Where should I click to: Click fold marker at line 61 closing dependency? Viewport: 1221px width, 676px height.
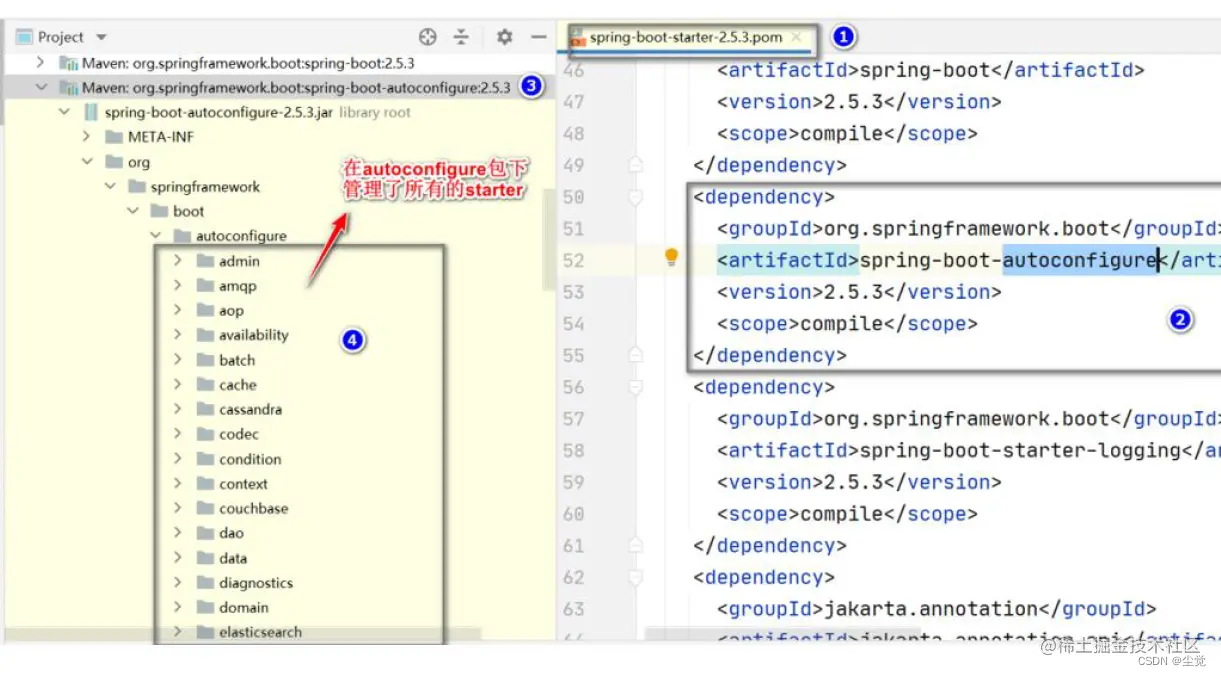[634, 545]
